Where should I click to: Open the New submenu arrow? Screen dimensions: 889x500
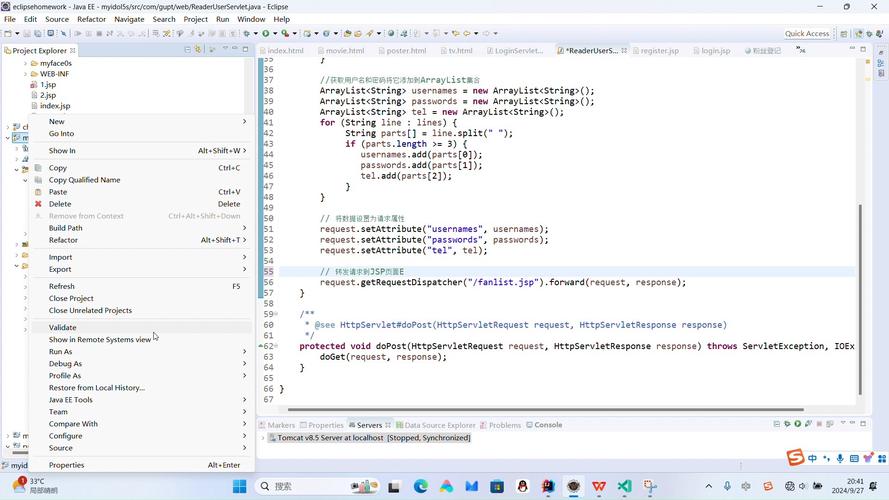tap(244, 121)
